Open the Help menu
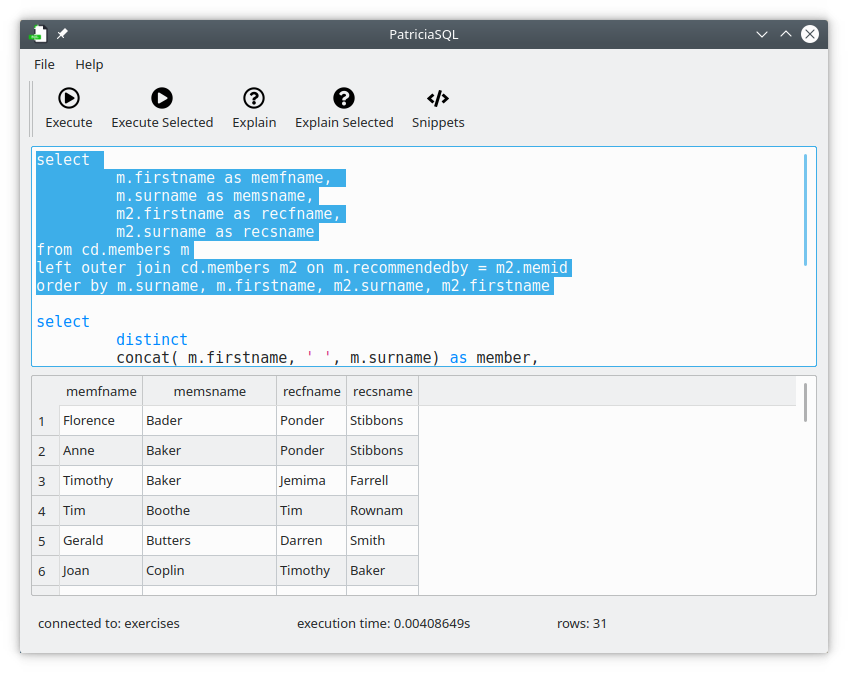 [89, 64]
